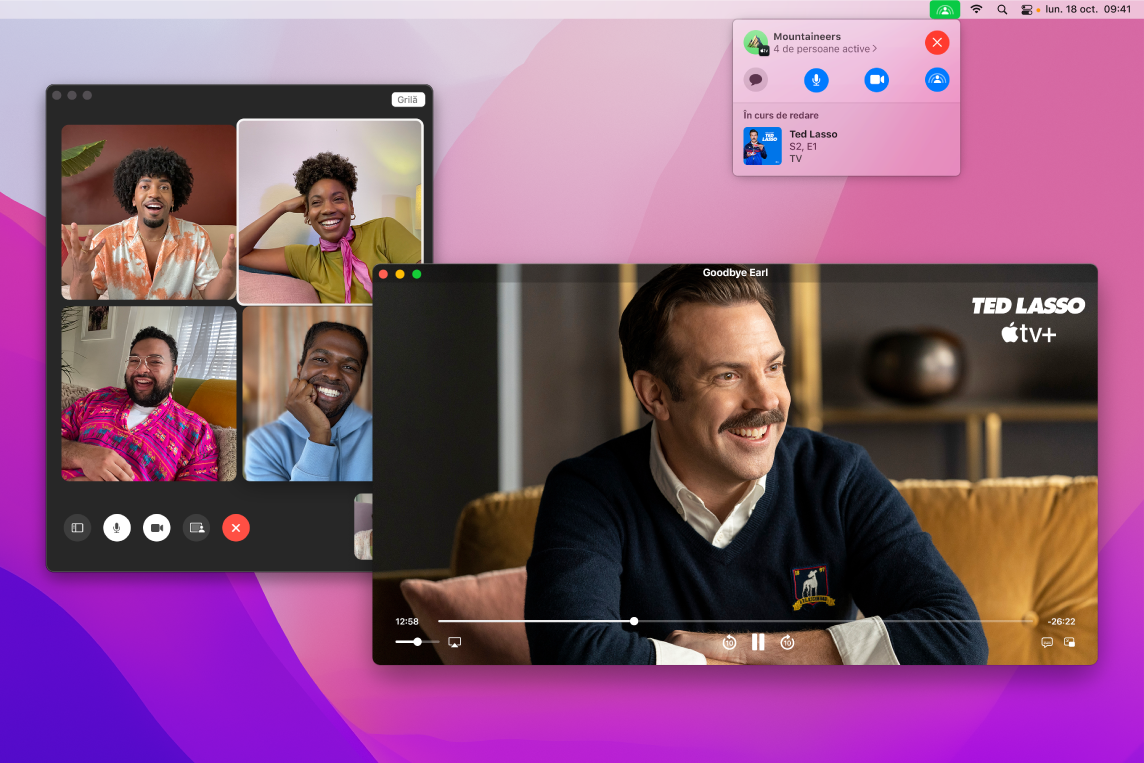The height and width of the screenshot is (763, 1144).
Task: Enter picture-in-picture mode in the video player
Action: 1071,642
